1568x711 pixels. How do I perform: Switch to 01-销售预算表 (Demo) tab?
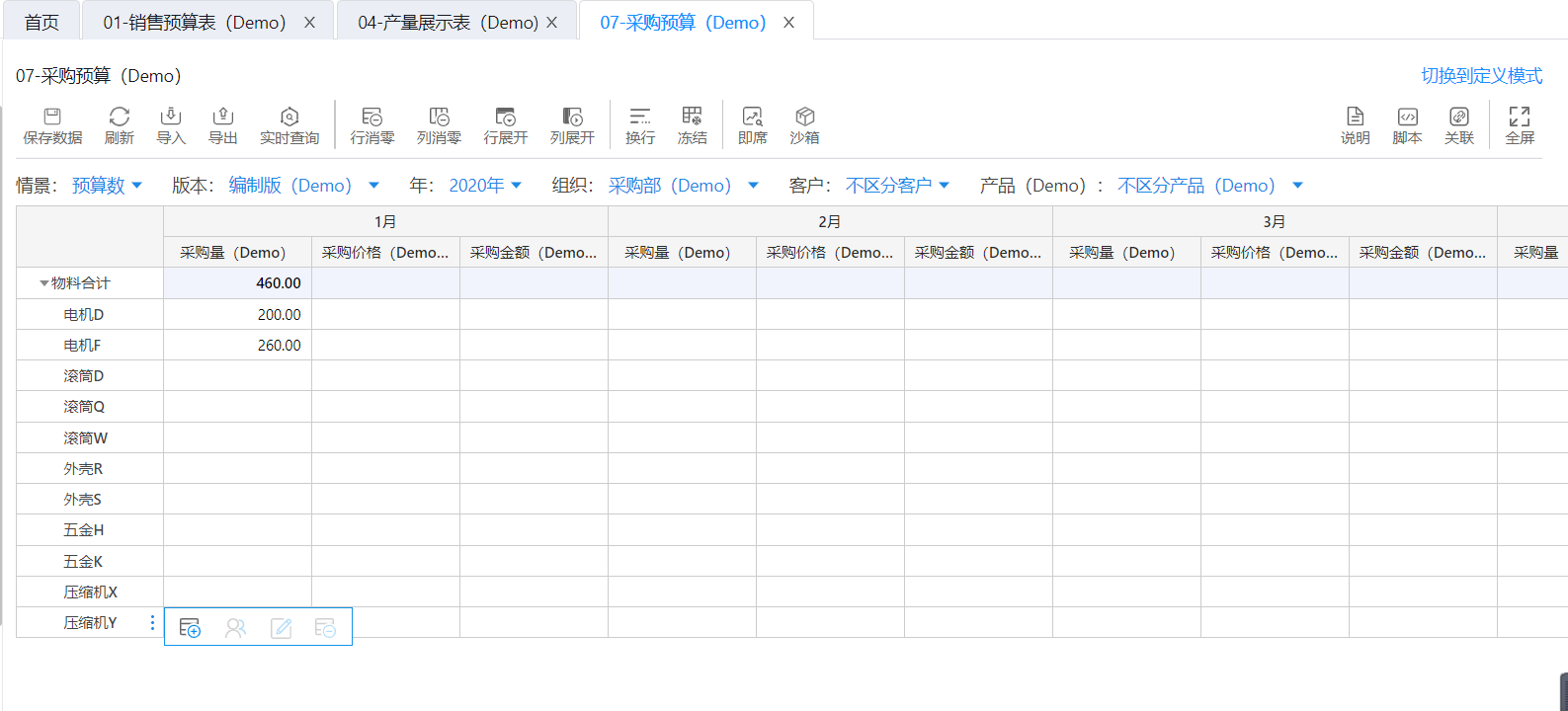(195, 22)
